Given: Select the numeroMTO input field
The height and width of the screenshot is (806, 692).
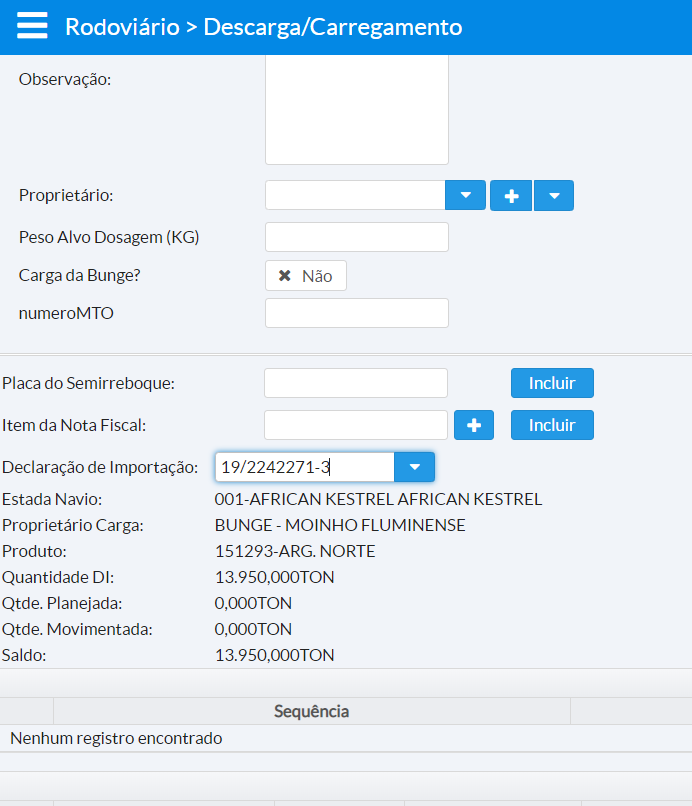Looking at the screenshot, I should coord(356,313).
